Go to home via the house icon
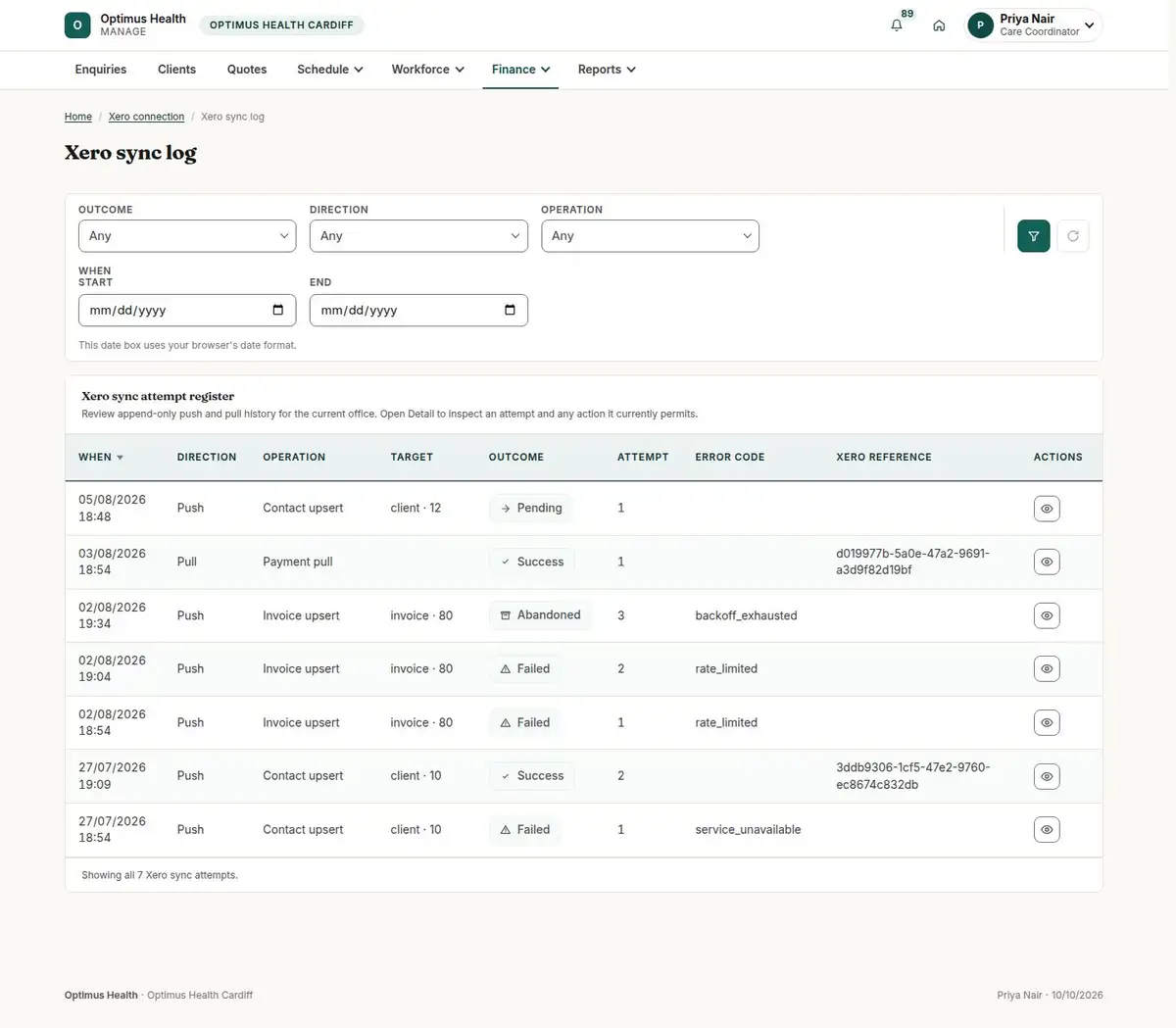This screenshot has height=1028, width=1176. (939, 25)
